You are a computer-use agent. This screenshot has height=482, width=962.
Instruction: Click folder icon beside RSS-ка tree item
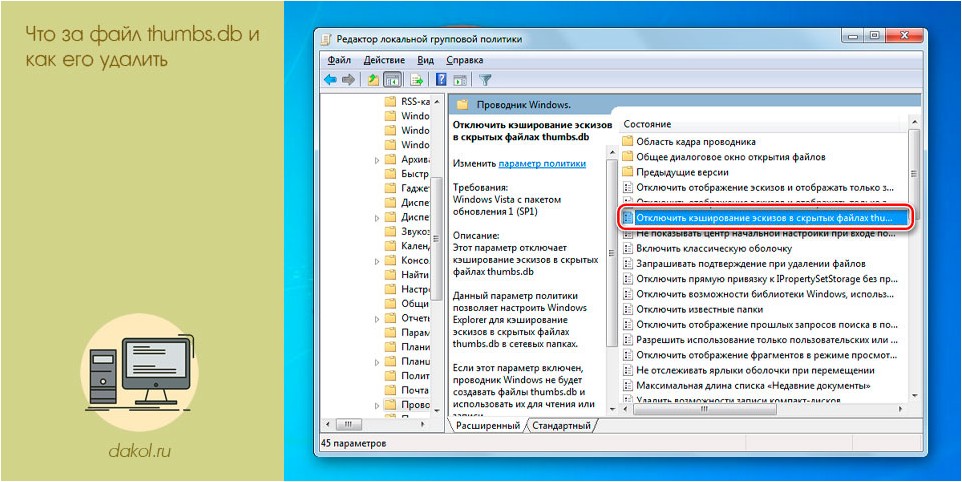(x=390, y=101)
